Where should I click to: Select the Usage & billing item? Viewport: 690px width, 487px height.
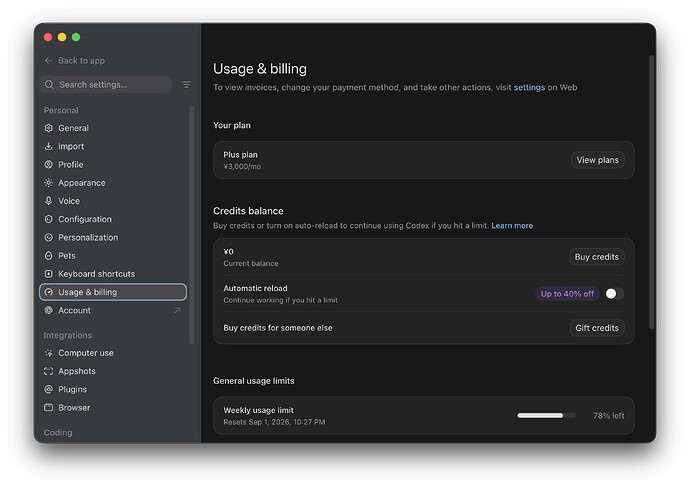tap(113, 292)
